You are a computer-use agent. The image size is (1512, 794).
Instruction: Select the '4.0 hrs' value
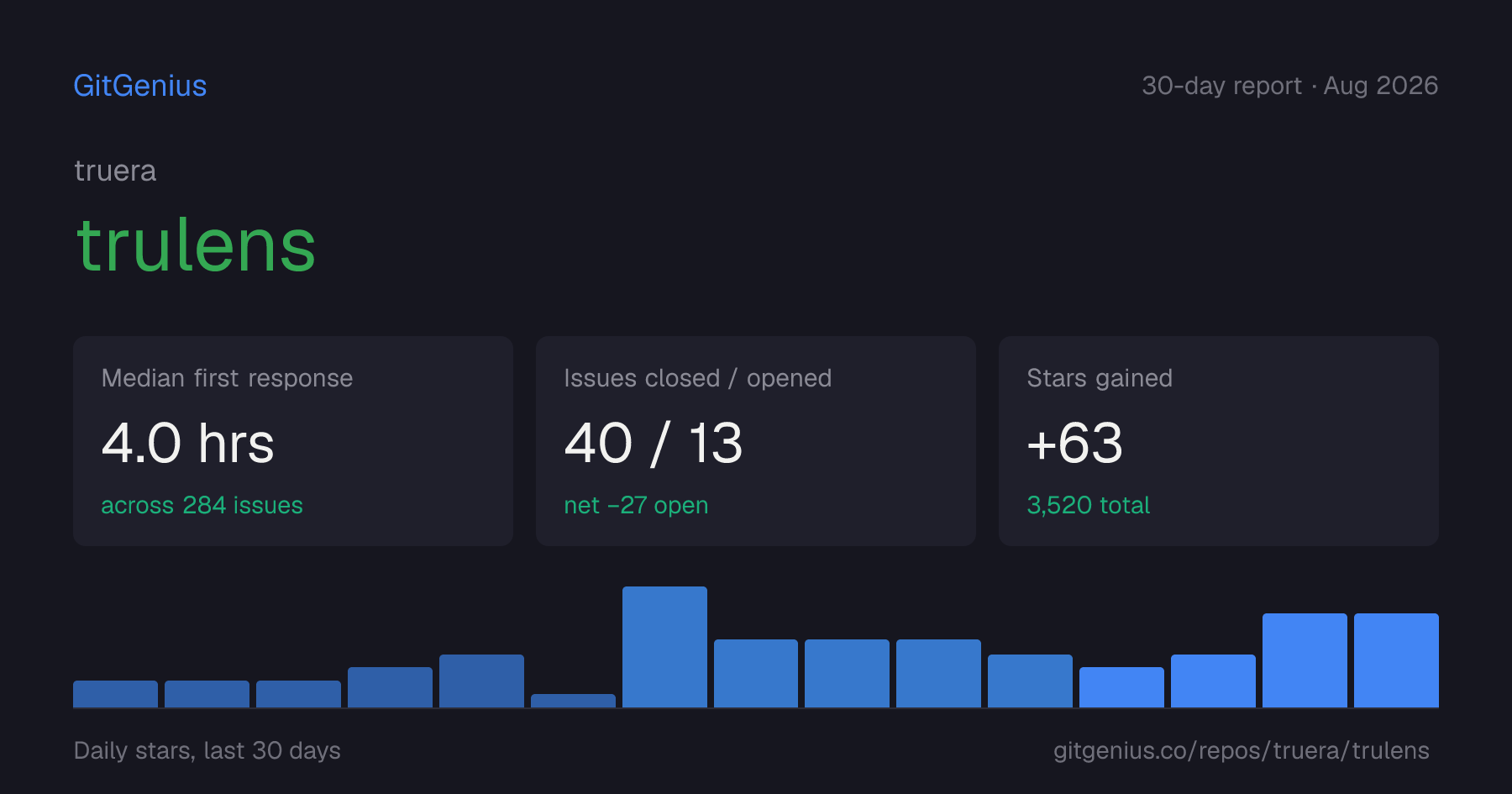click(x=188, y=443)
